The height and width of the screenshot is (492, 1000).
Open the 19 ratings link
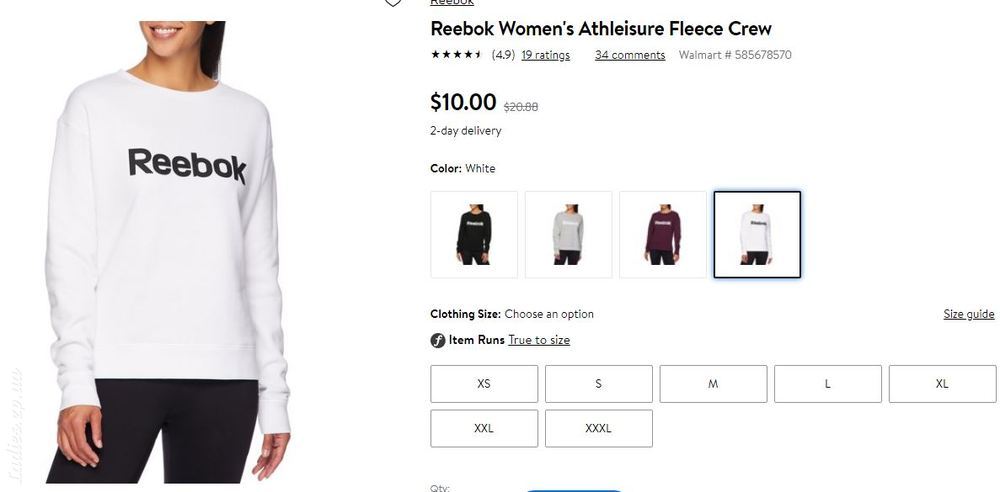[x=546, y=55]
